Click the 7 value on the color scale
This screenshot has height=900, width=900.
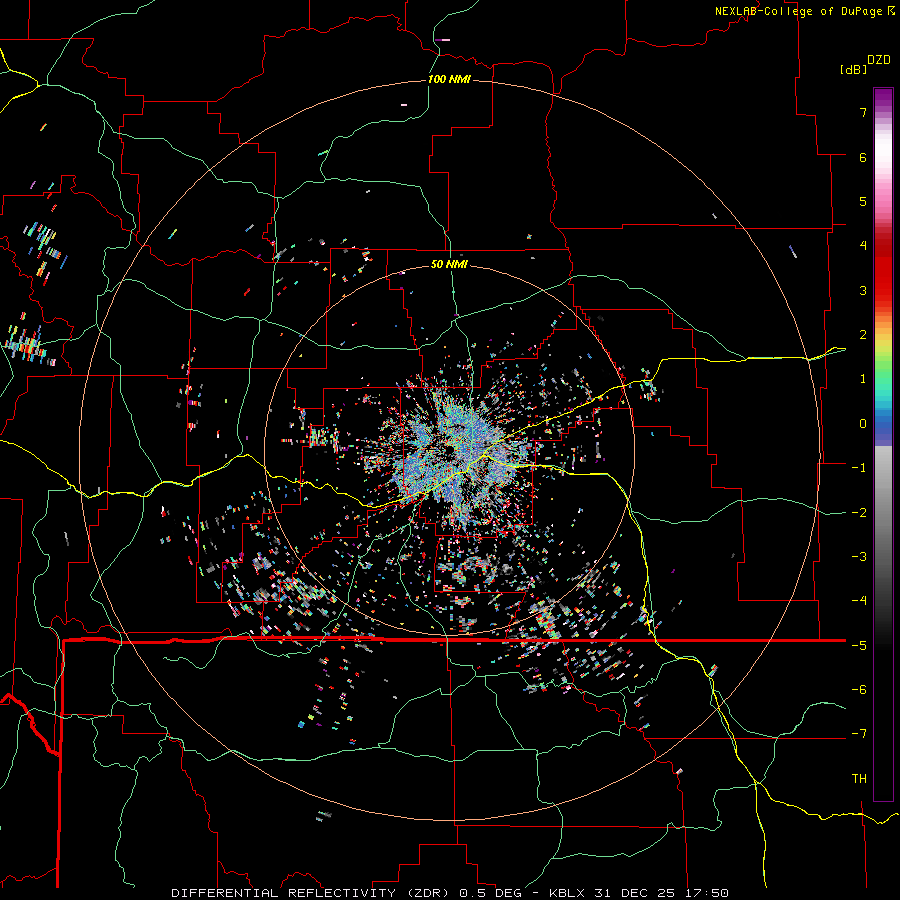click(863, 112)
